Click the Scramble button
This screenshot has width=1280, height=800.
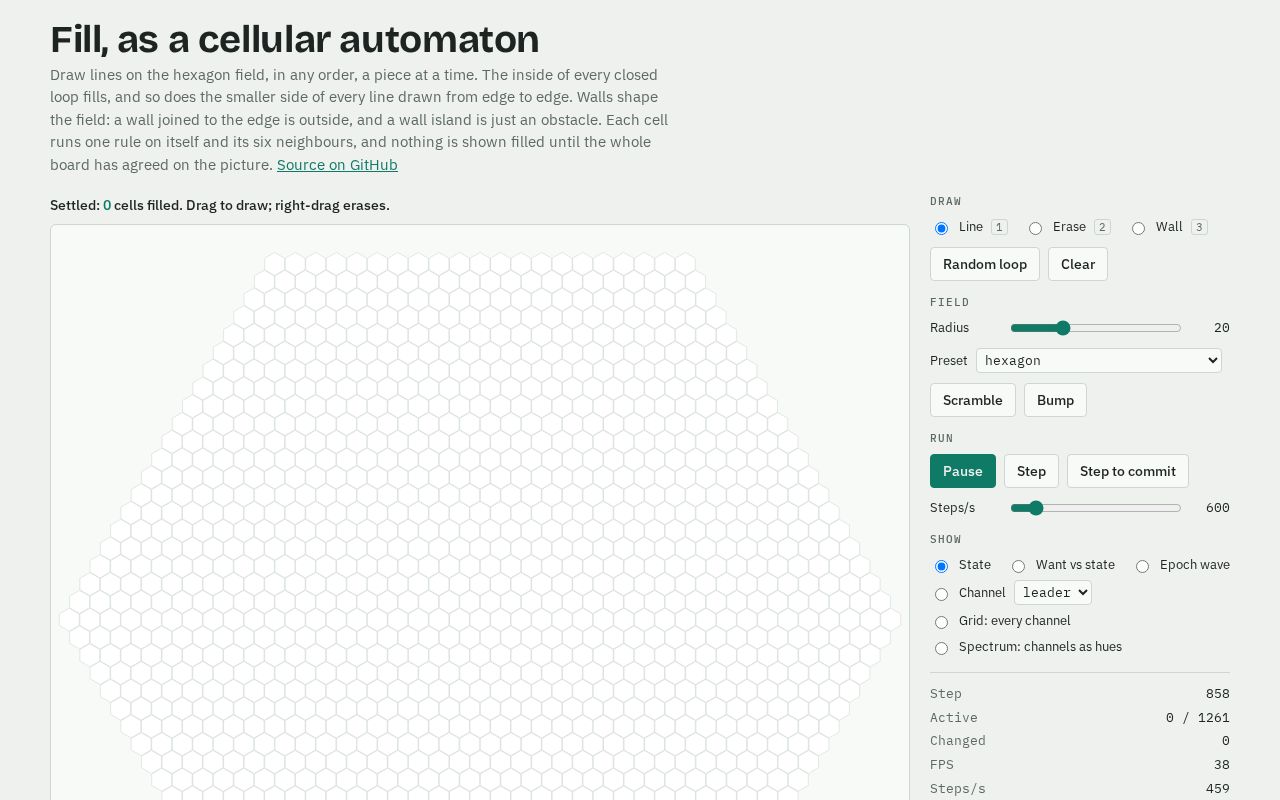(x=973, y=400)
